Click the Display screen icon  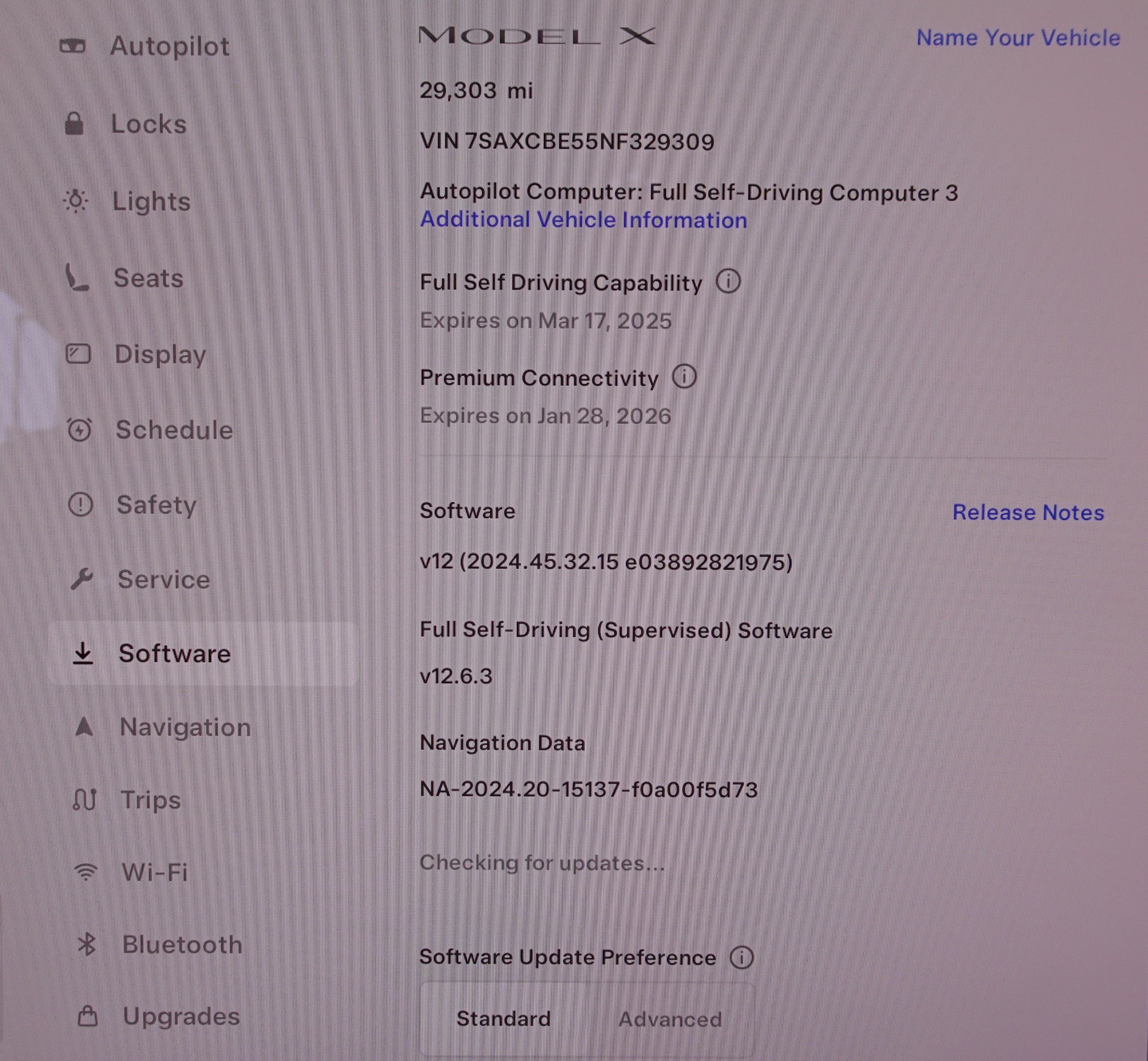[78, 354]
